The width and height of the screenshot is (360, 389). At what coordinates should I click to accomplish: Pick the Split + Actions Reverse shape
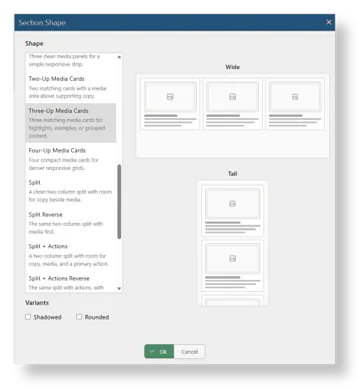click(x=71, y=283)
